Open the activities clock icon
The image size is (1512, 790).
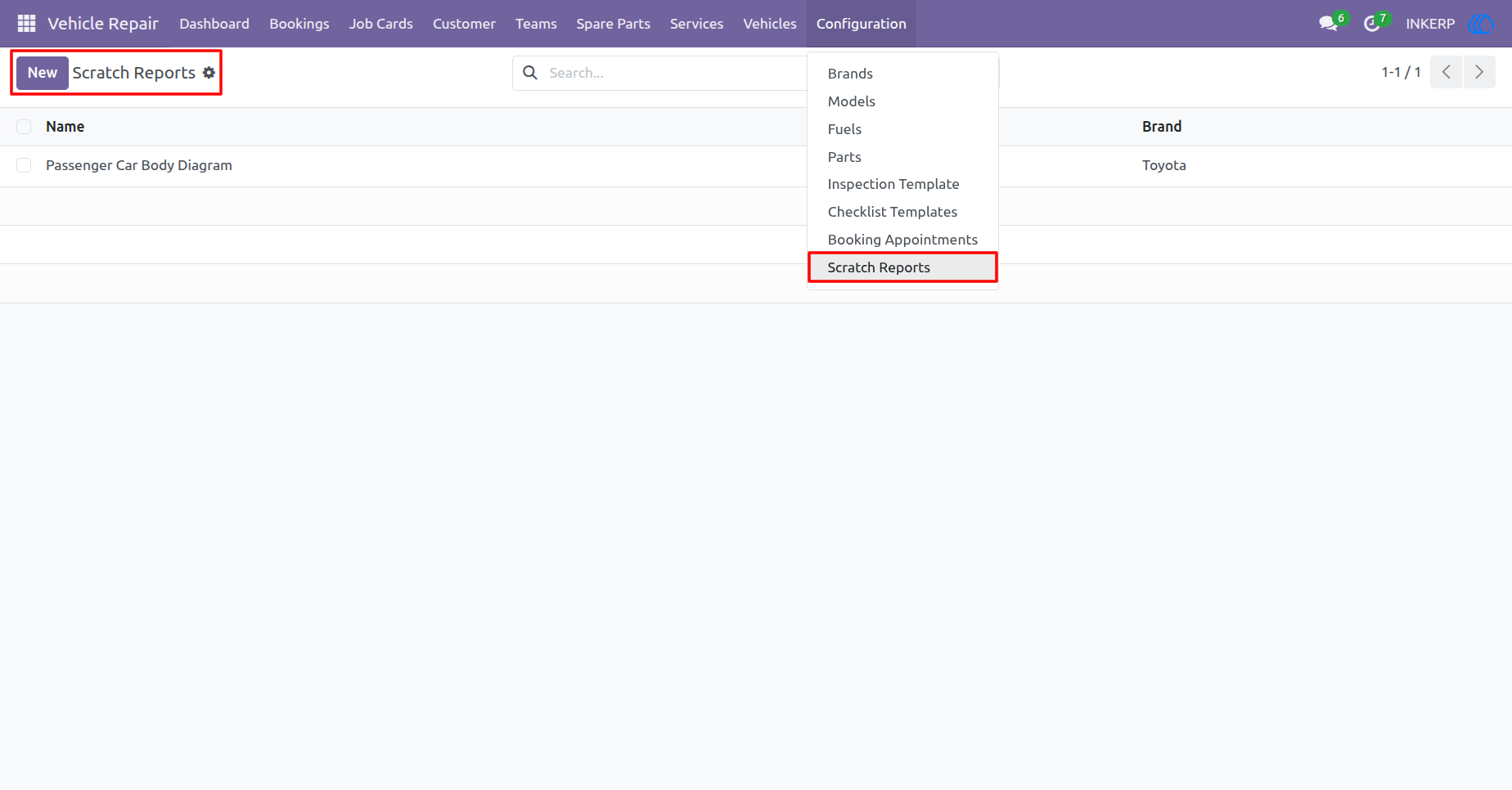[1372, 24]
